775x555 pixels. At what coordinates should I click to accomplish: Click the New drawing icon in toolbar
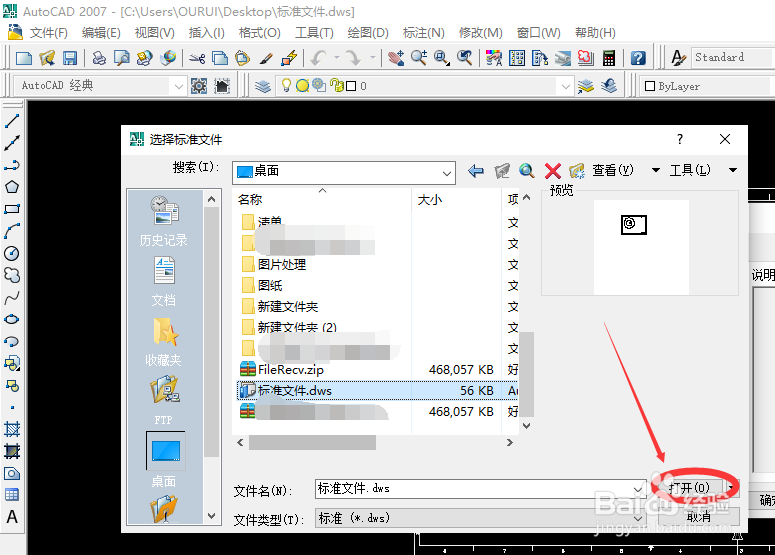[24, 58]
